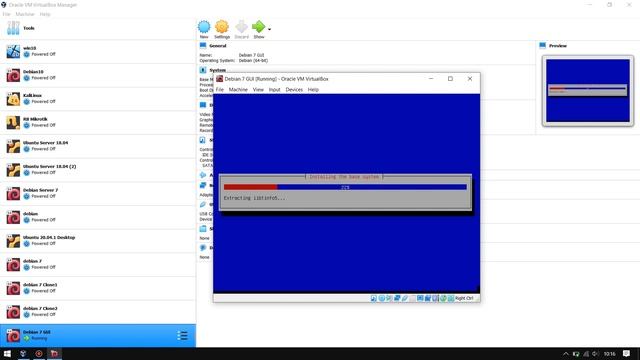
Task: Select the KaliLinux machine icon
Action: (13, 99)
